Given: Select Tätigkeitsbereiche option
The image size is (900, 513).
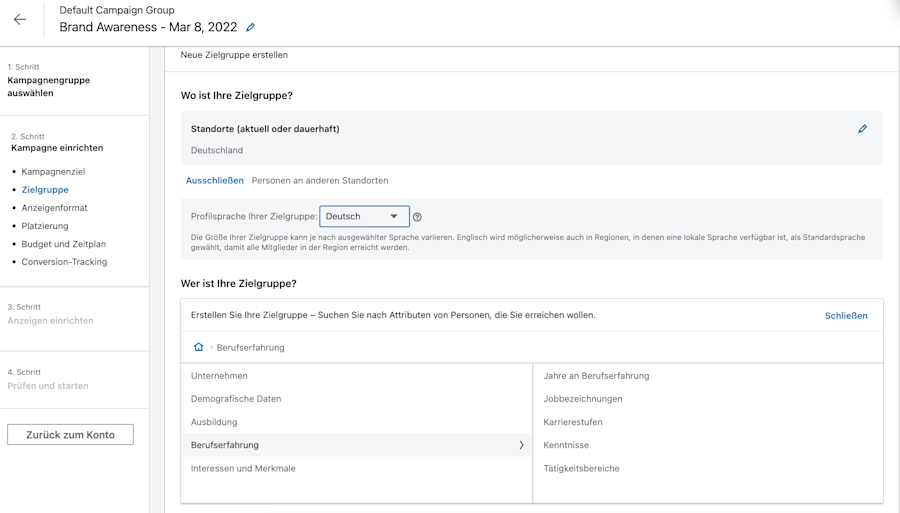Looking at the screenshot, I should coord(581,468).
